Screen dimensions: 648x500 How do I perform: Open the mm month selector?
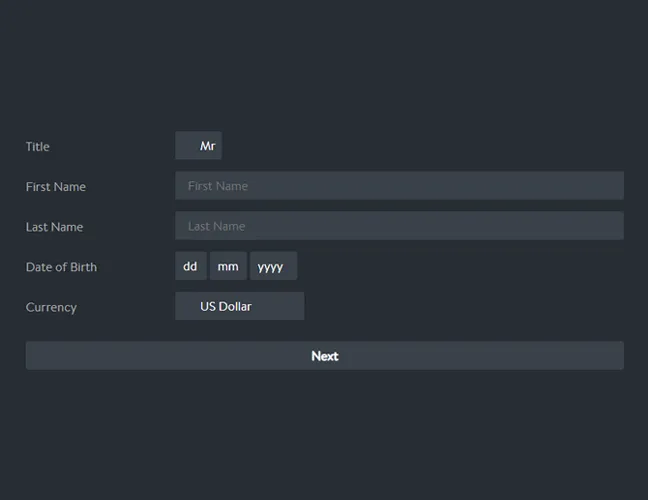click(228, 266)
